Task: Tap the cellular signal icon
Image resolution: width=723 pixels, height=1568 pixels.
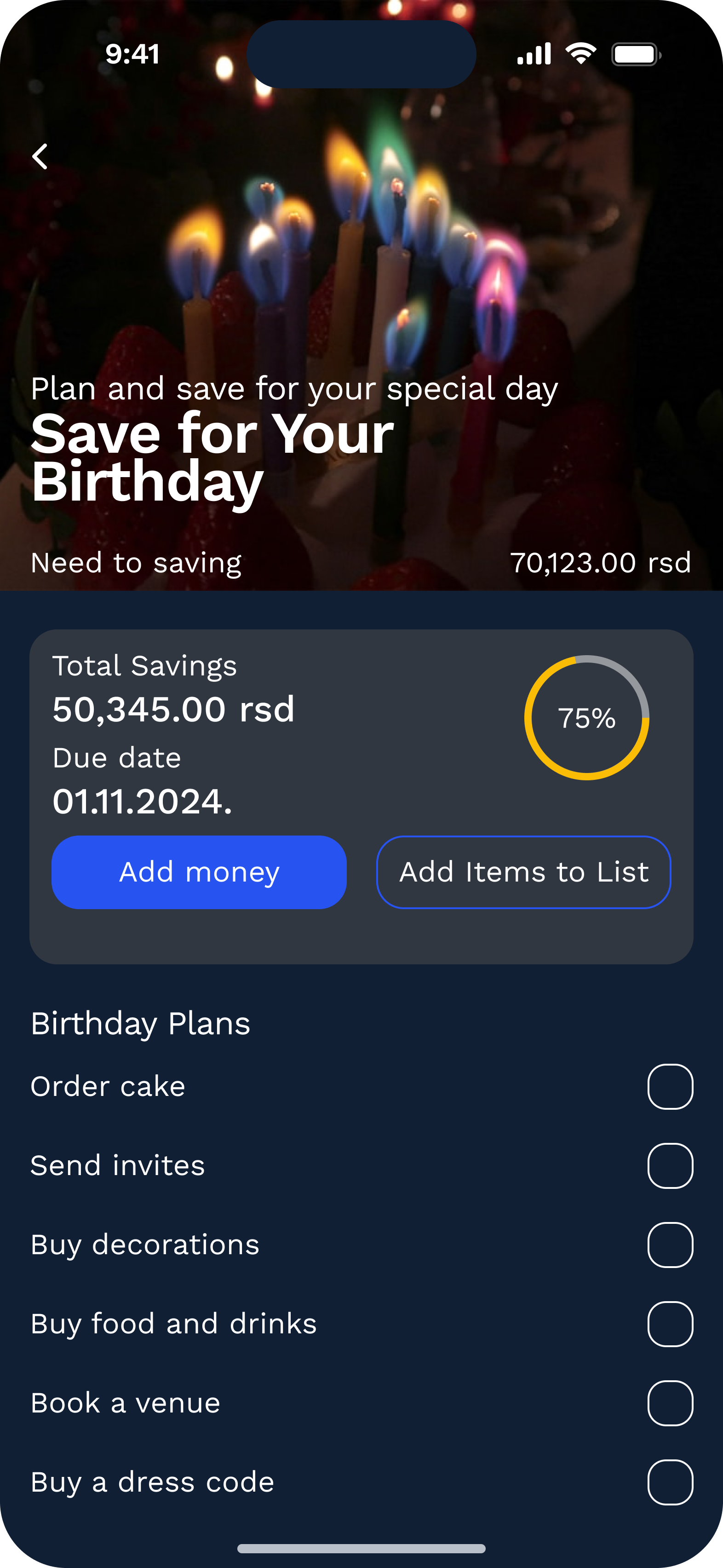Action: [x=534, y=53]
